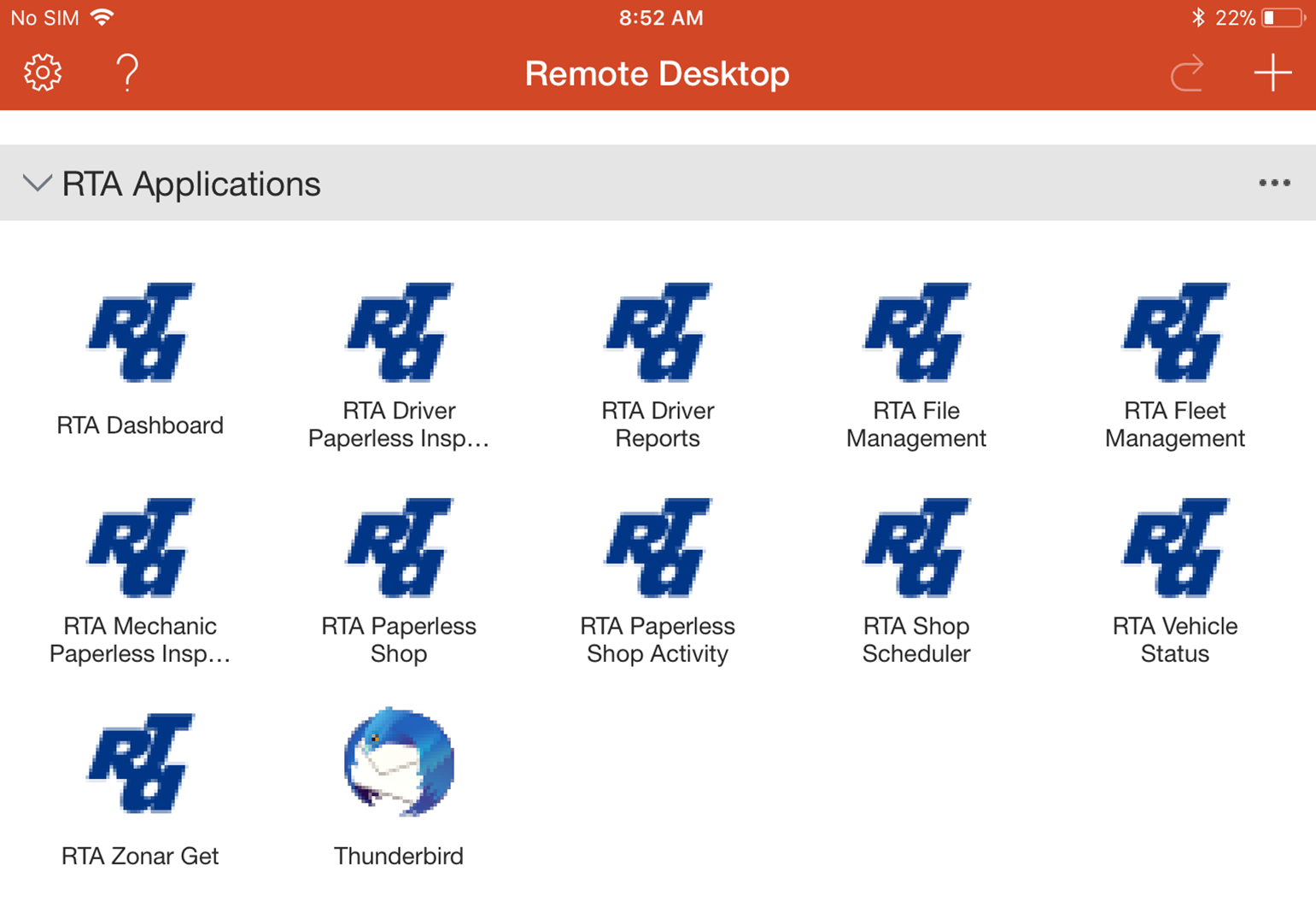
Task: Launch RTA Vehicle Status icon
Action: (x=1175, y=548)
